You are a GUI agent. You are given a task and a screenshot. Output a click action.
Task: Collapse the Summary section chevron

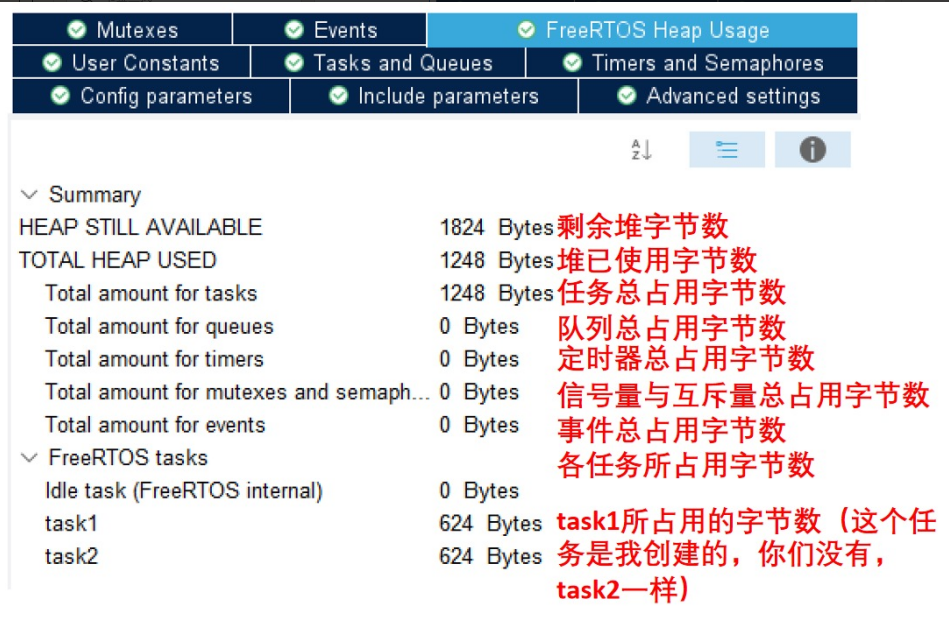coord(29,195)
